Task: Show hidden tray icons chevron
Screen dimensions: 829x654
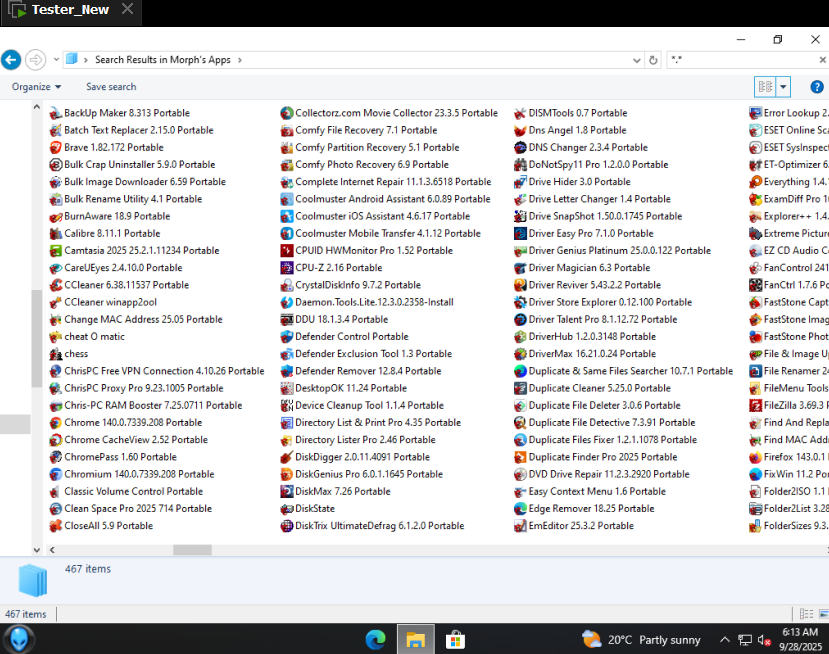Action: (x=725, y=640)
